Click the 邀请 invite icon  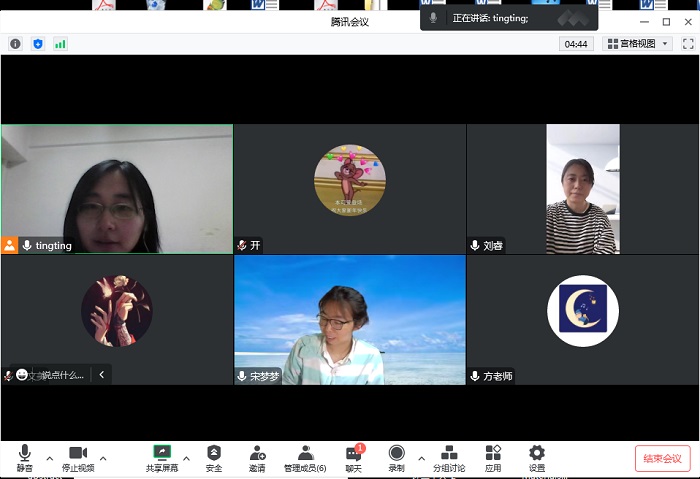(x=257, y=458)
